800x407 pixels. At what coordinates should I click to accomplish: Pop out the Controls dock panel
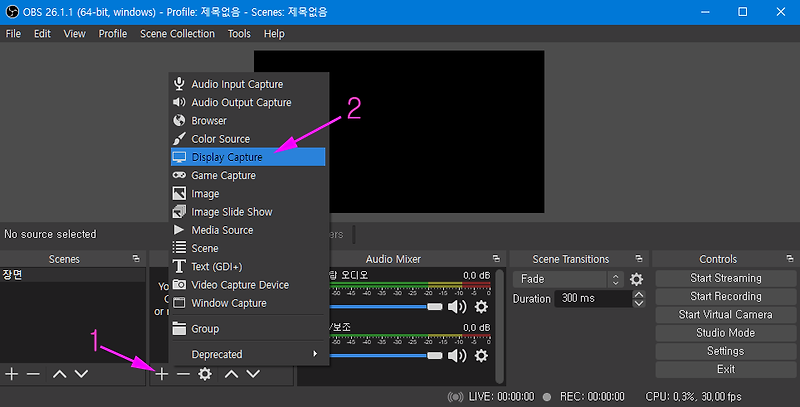coord(790,259)
